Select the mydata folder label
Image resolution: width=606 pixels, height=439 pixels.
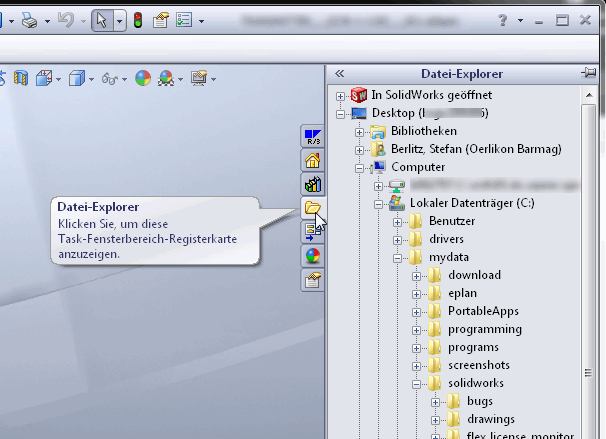(449, 257)
